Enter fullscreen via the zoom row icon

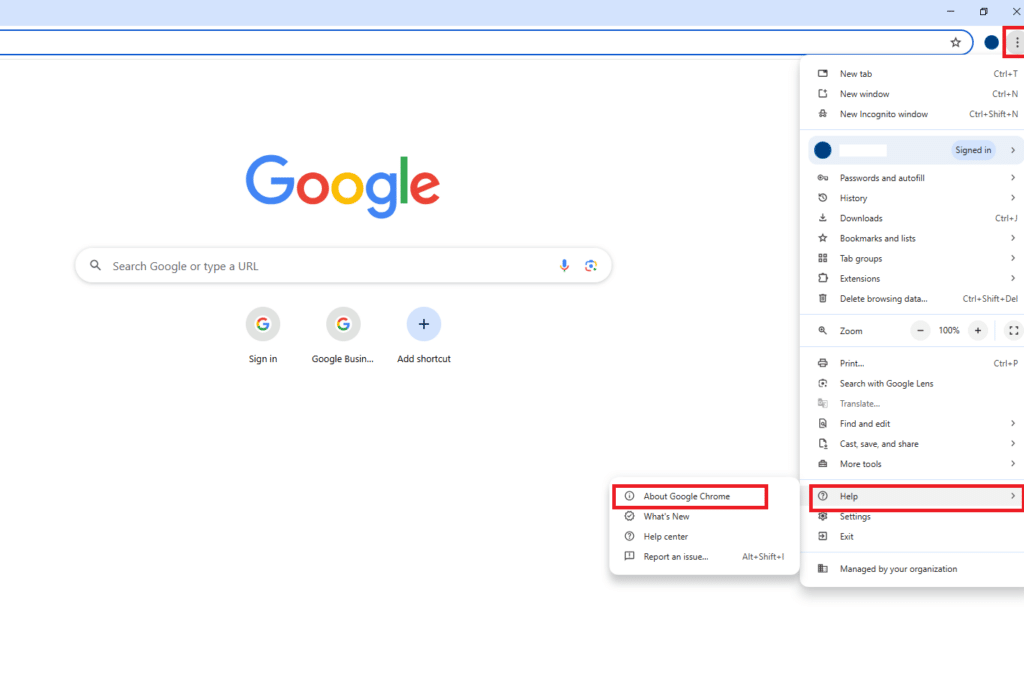(1013, 330)
